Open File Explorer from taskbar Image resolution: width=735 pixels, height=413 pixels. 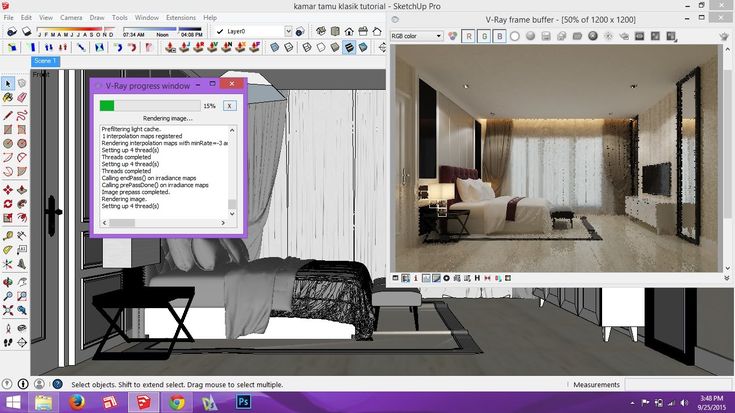44,402
